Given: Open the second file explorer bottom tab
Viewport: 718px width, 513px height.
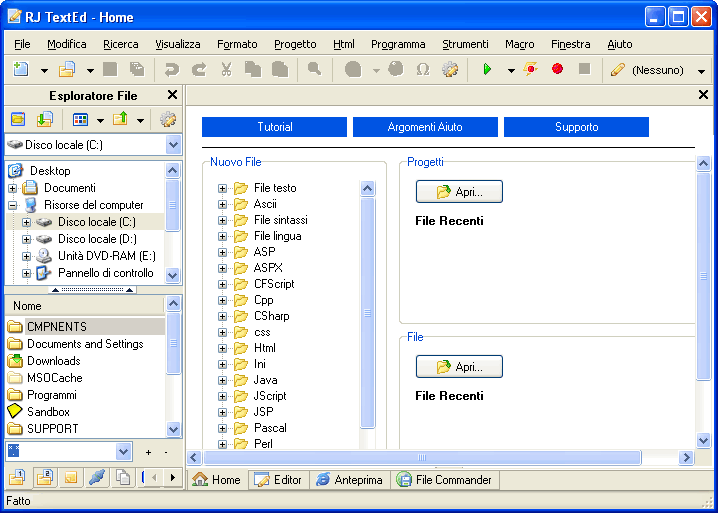Looking at the screenshot, I should 45,478.
